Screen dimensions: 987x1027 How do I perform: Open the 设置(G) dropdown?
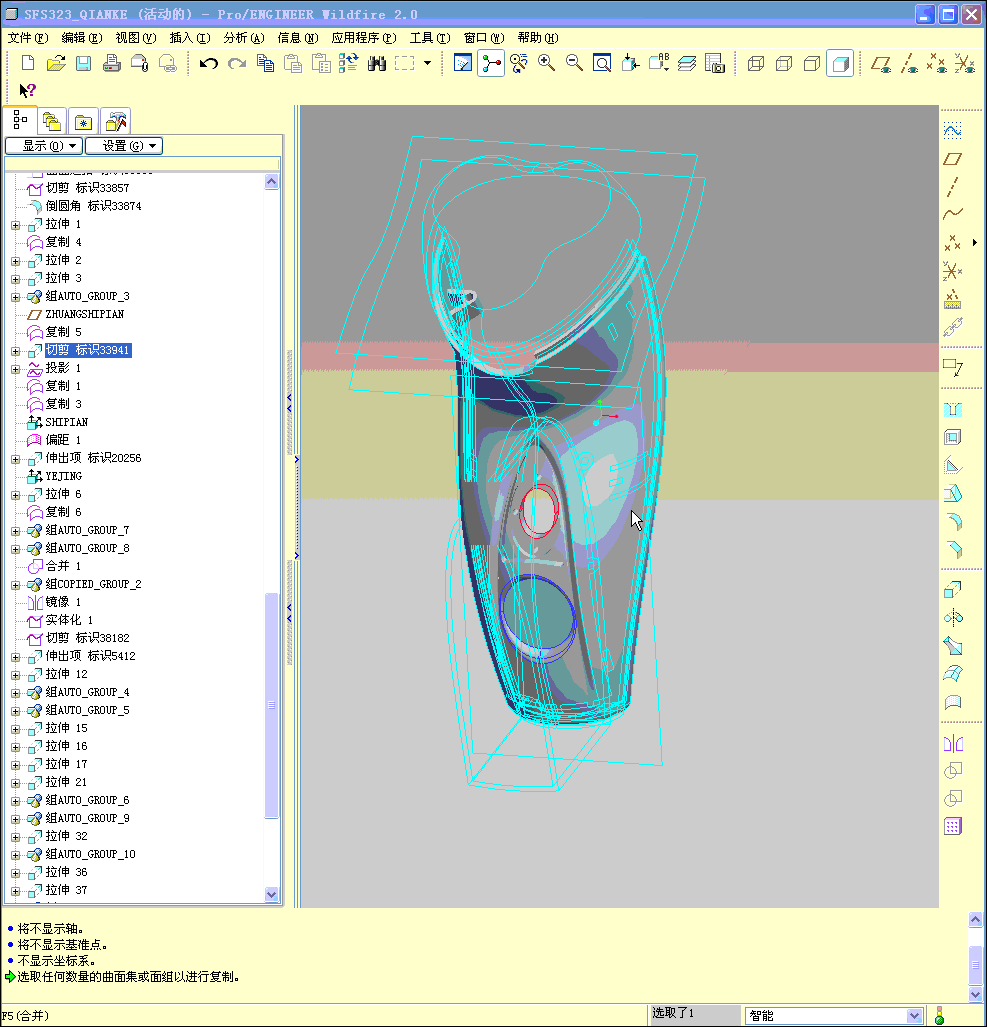point(124,145)
